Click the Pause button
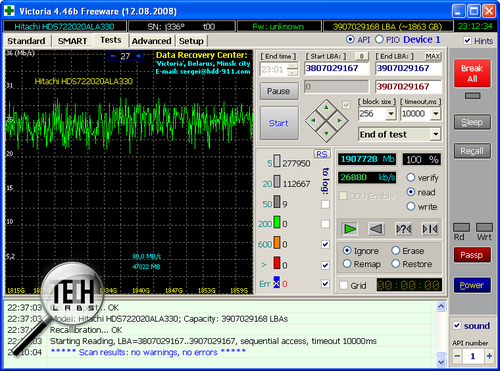 point(279,91)
